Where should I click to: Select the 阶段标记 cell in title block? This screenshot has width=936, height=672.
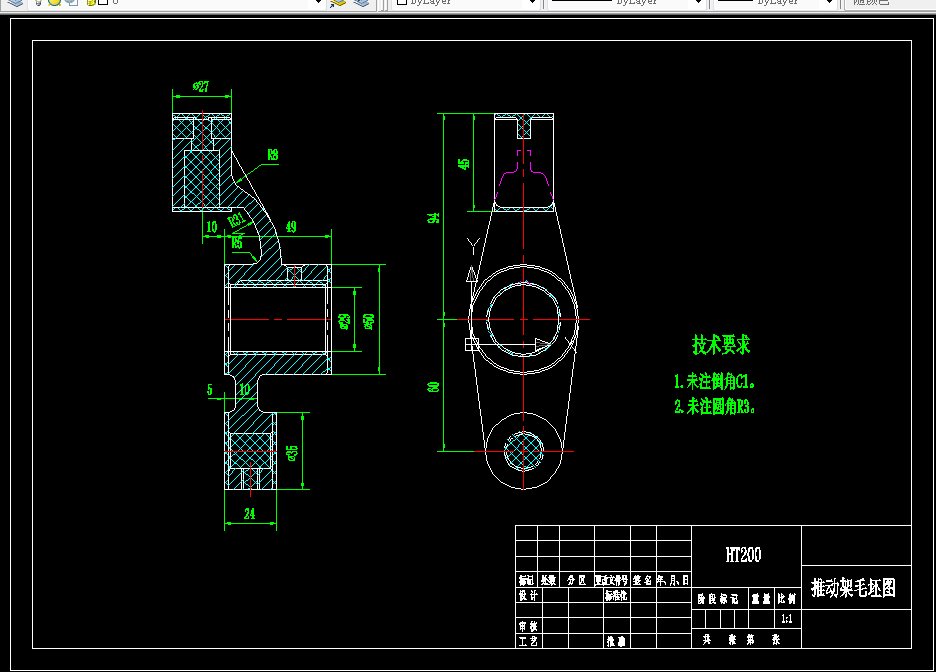[718, 599]
